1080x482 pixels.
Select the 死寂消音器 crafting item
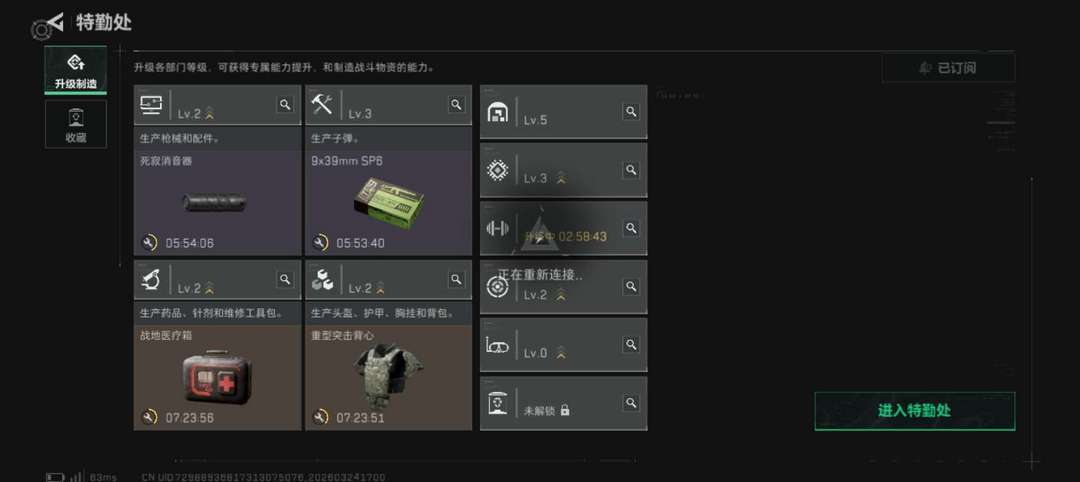(x=217, y=203)
